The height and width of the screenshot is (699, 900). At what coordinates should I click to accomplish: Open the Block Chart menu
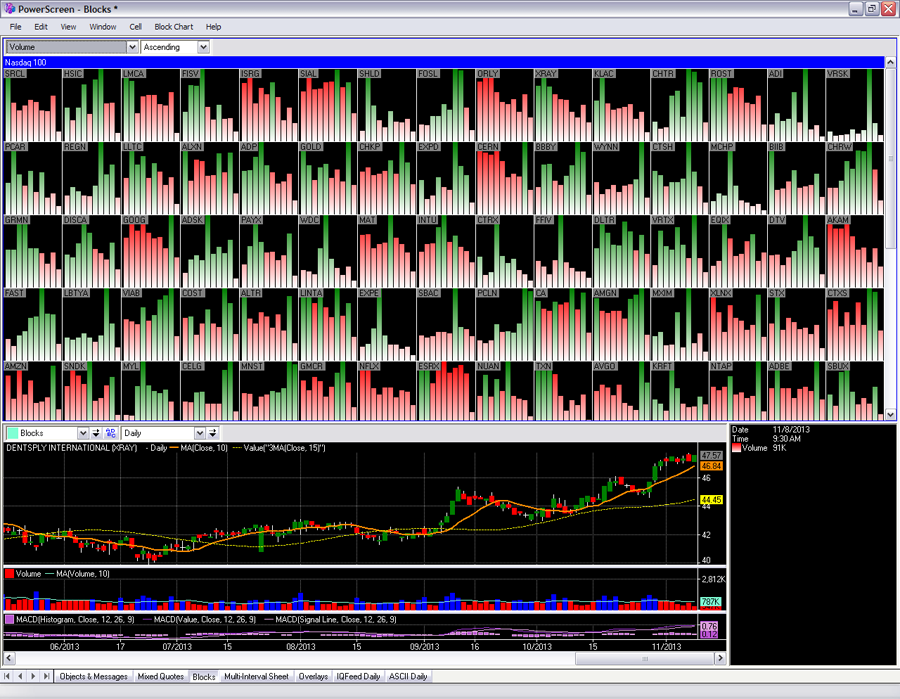click(x=174, y=26)
